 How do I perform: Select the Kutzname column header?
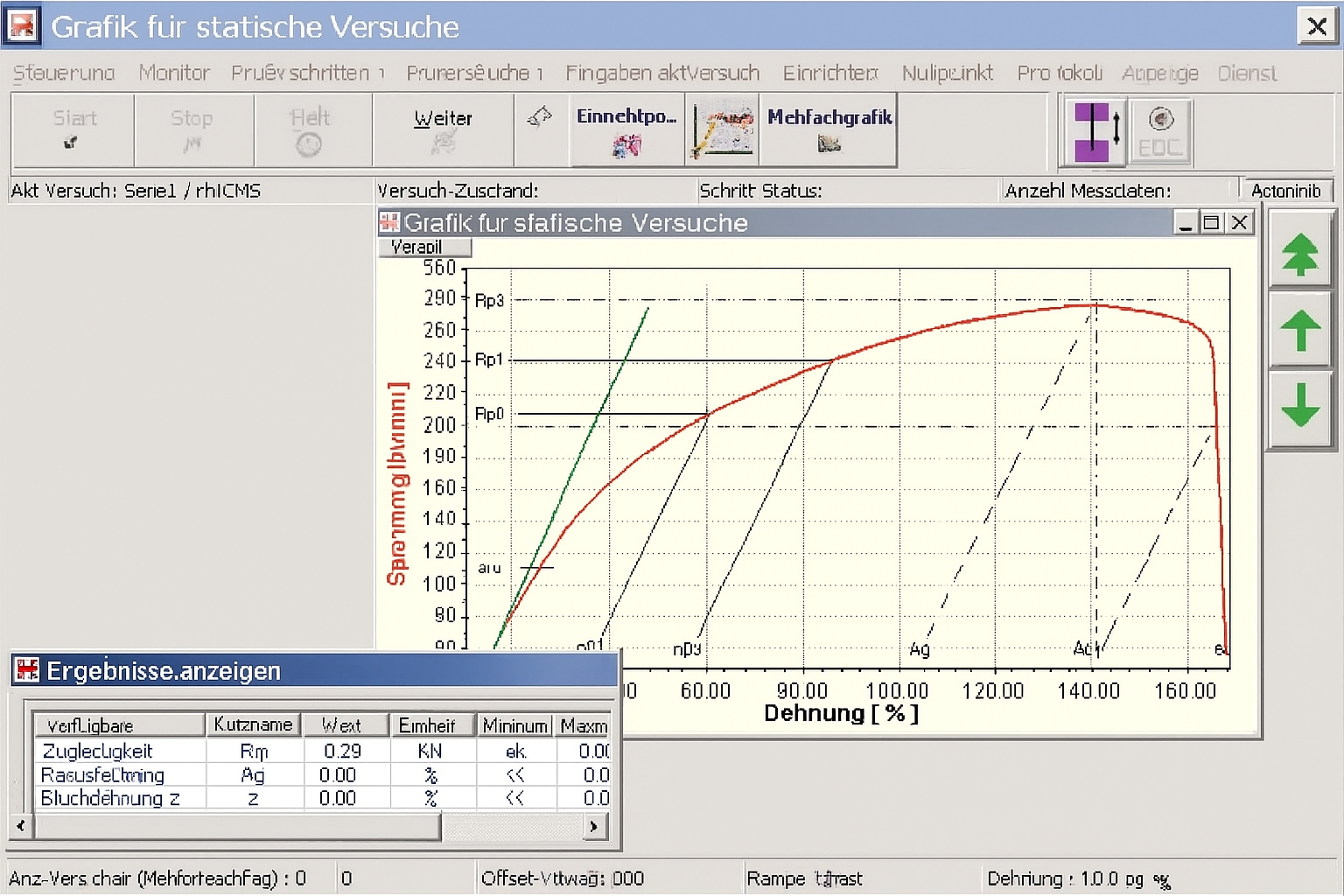pos(254,725)
